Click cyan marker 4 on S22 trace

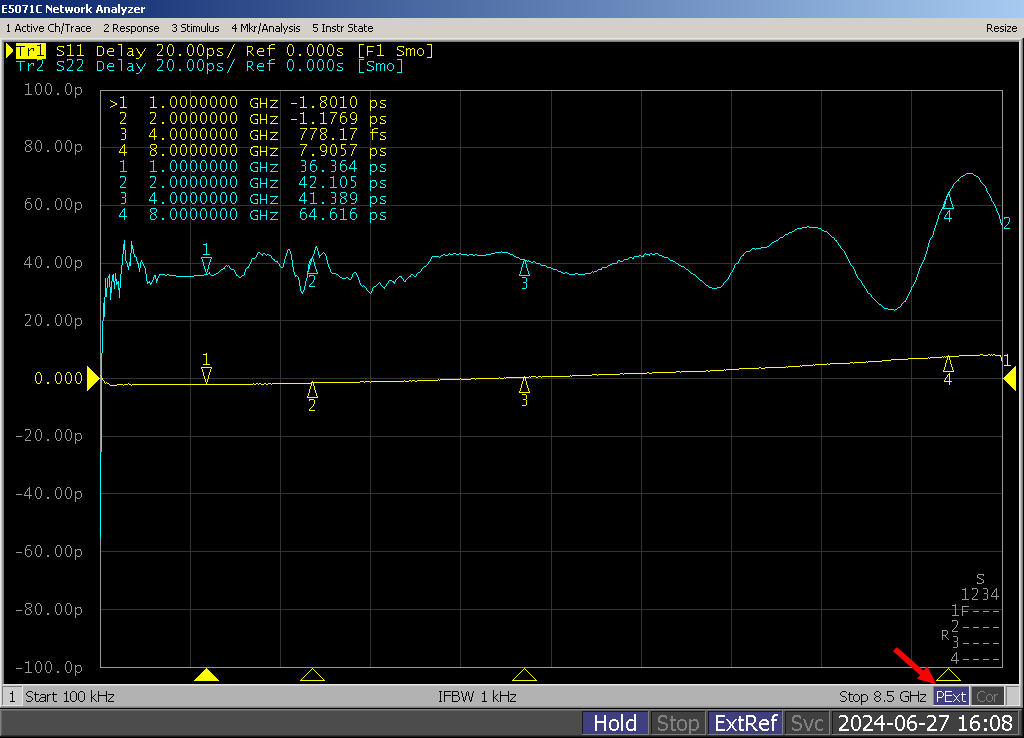[947, 202]
